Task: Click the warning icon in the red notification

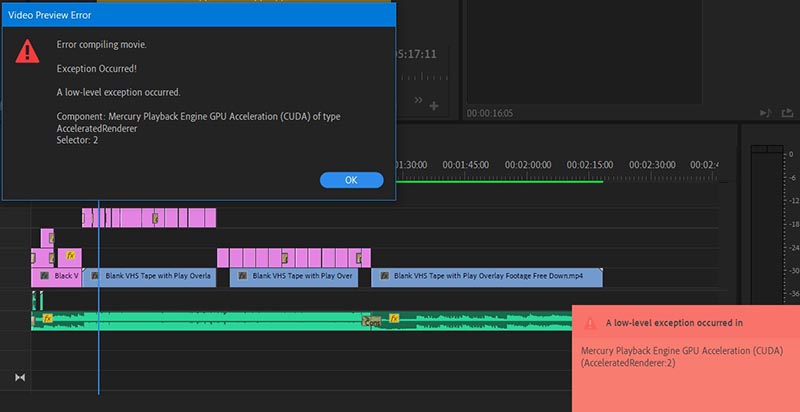Action: [590, 323]
